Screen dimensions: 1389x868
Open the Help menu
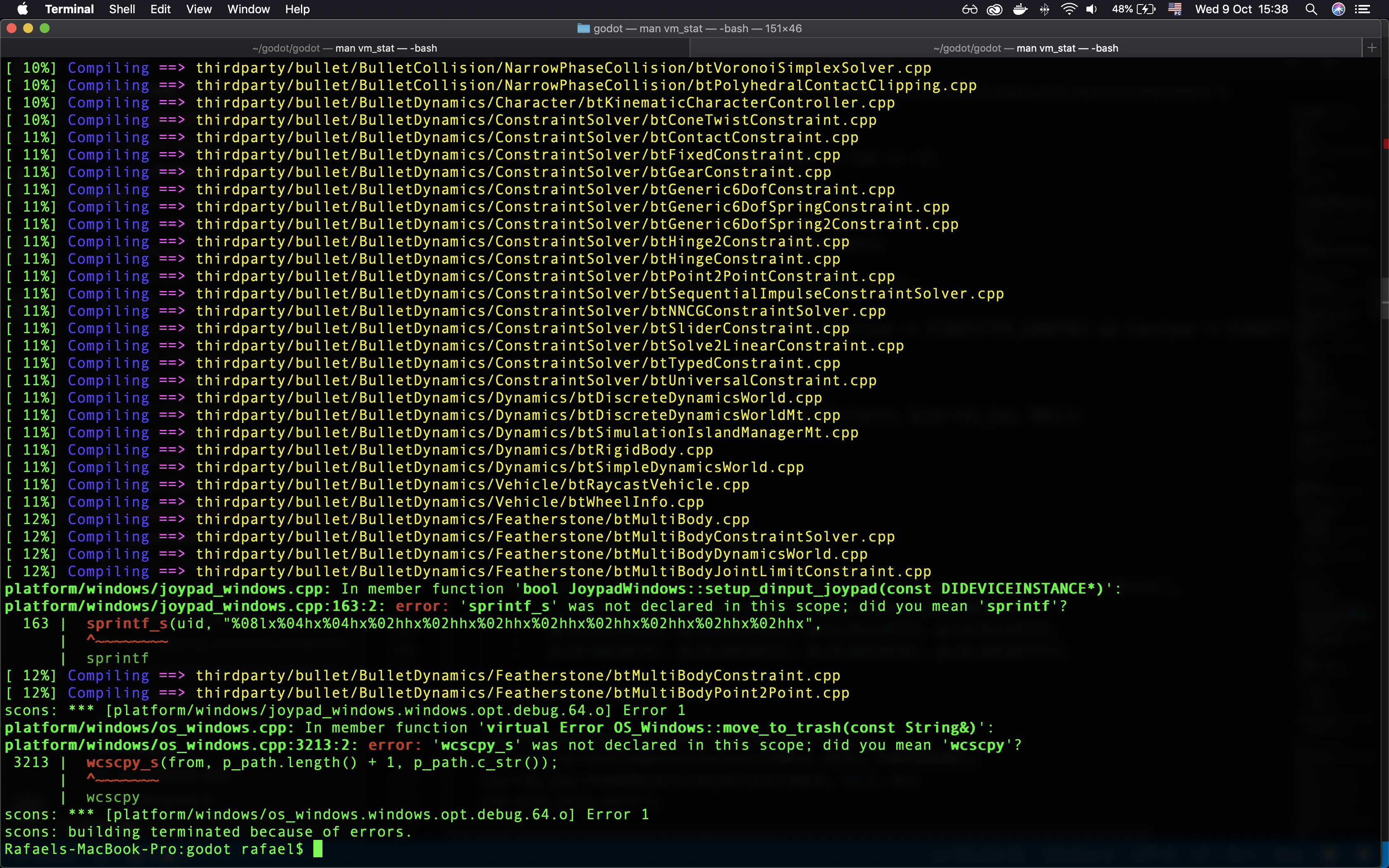pos(297,9)
